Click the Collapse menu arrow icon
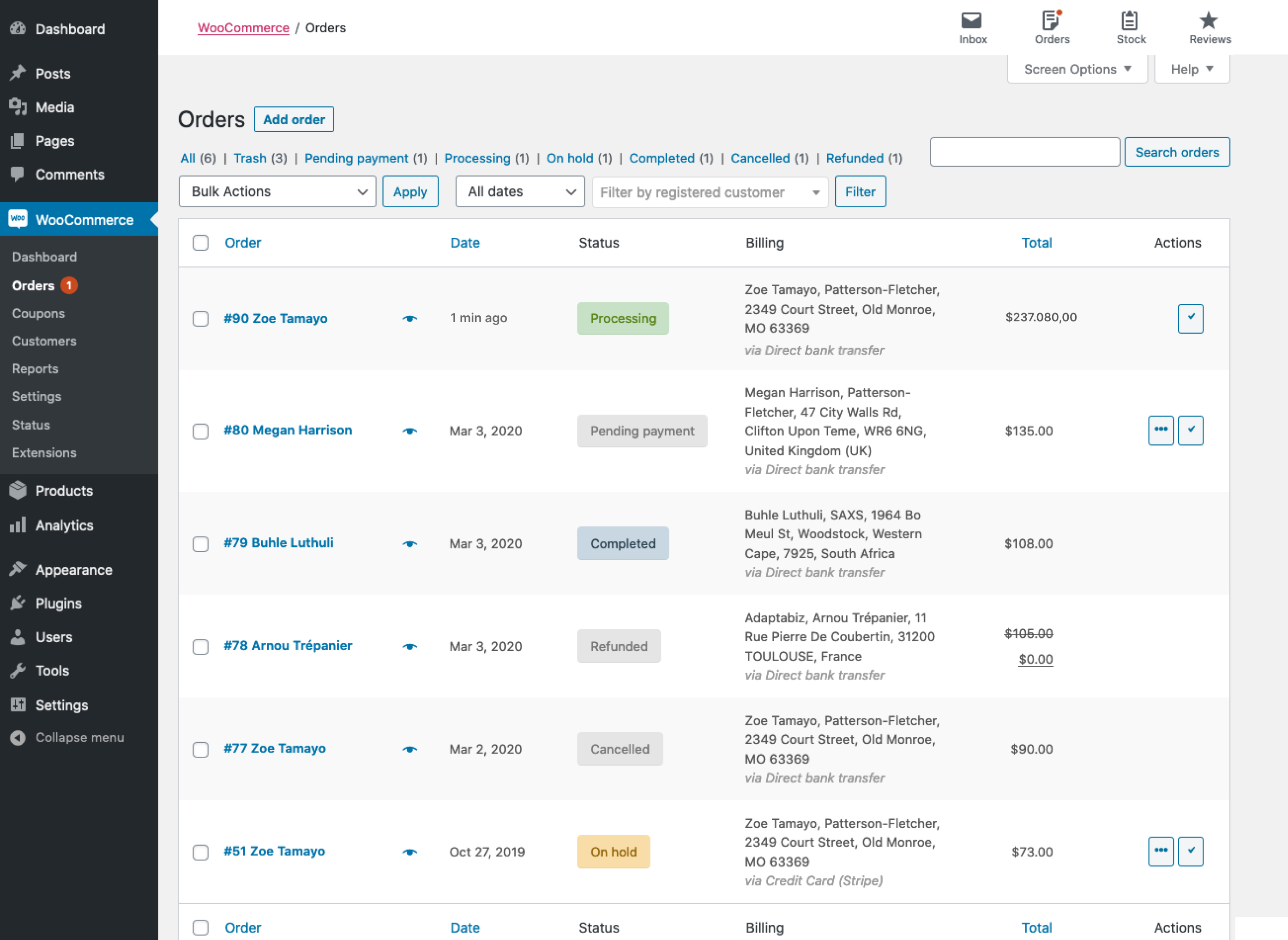1288x940 pixels. pos(18,737)
